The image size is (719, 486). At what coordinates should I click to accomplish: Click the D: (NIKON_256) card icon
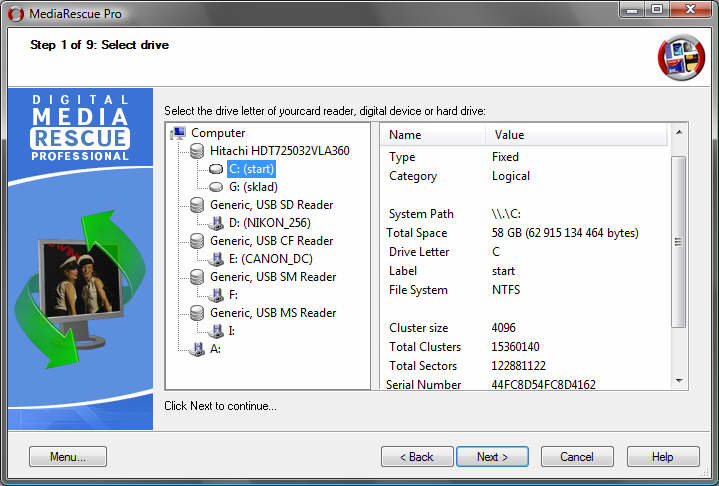click(x=216, y=223)
